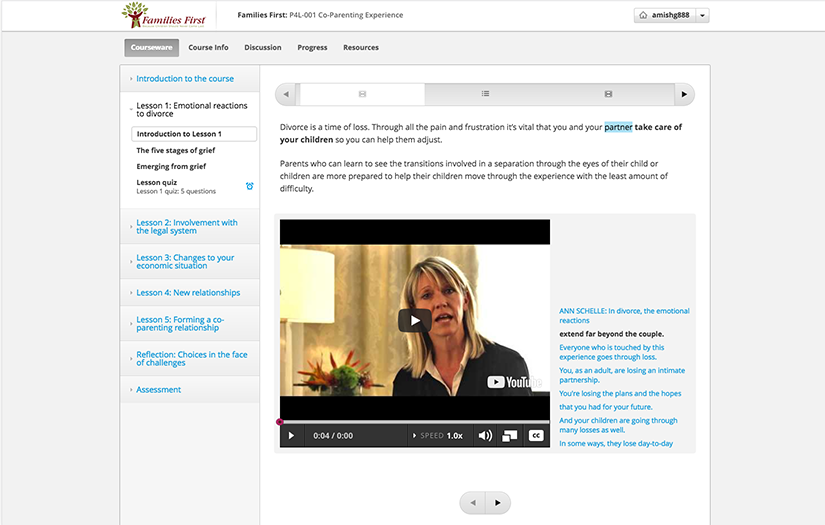The image size is (825, 525).
Task: Go to the Discussion tab
Action: (x=263, y=47)
